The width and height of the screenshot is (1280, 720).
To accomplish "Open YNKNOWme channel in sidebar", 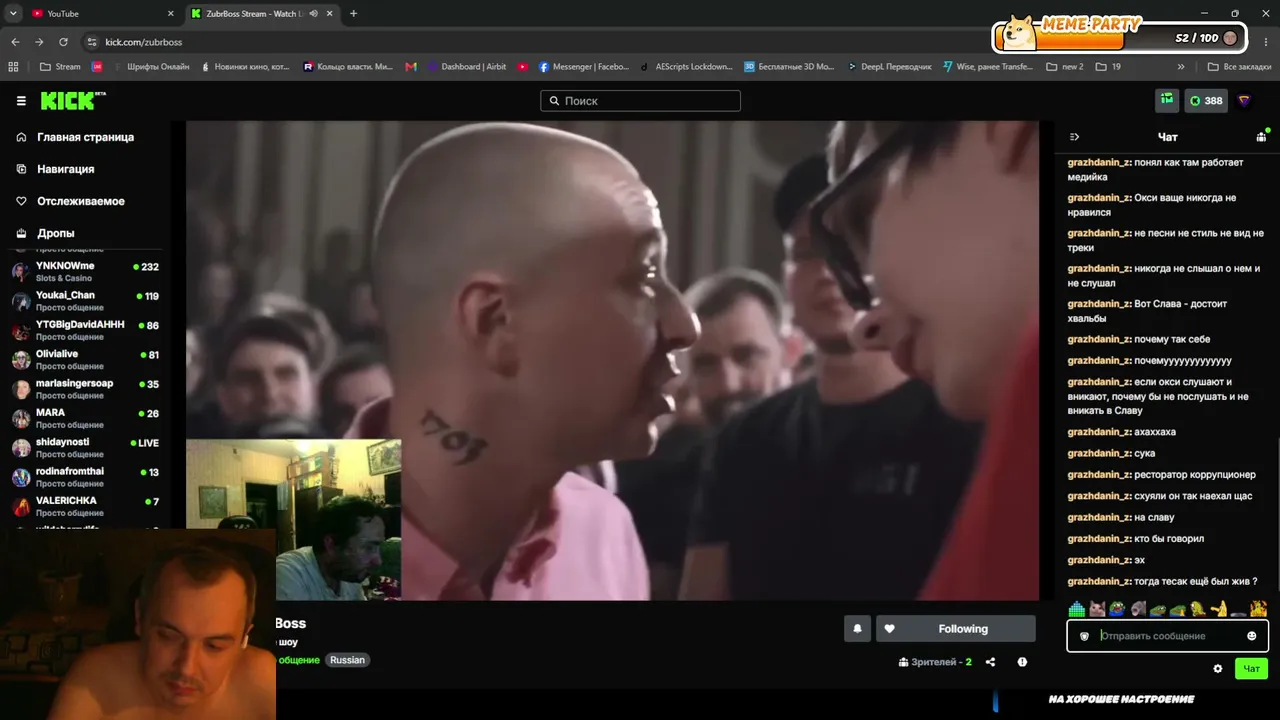I will (85, 271).
